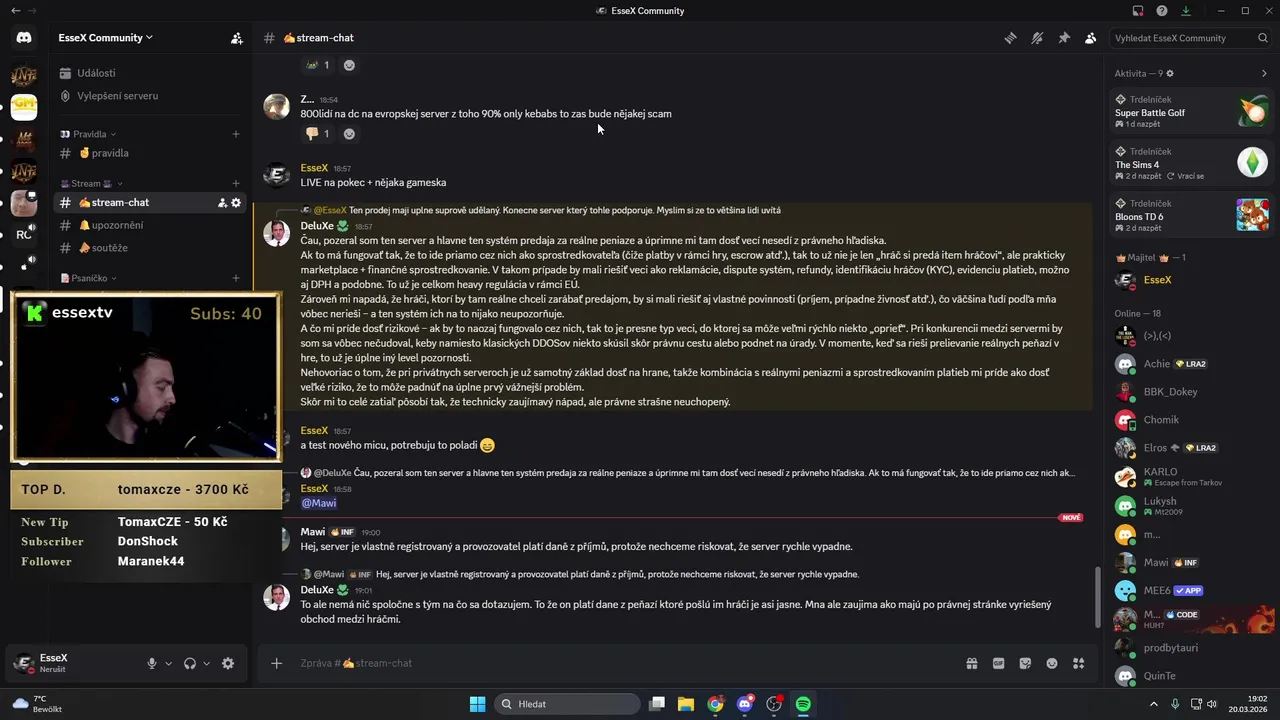Open pinned messages pin icon
The image size is (1280, 720).
point(1064,38)
